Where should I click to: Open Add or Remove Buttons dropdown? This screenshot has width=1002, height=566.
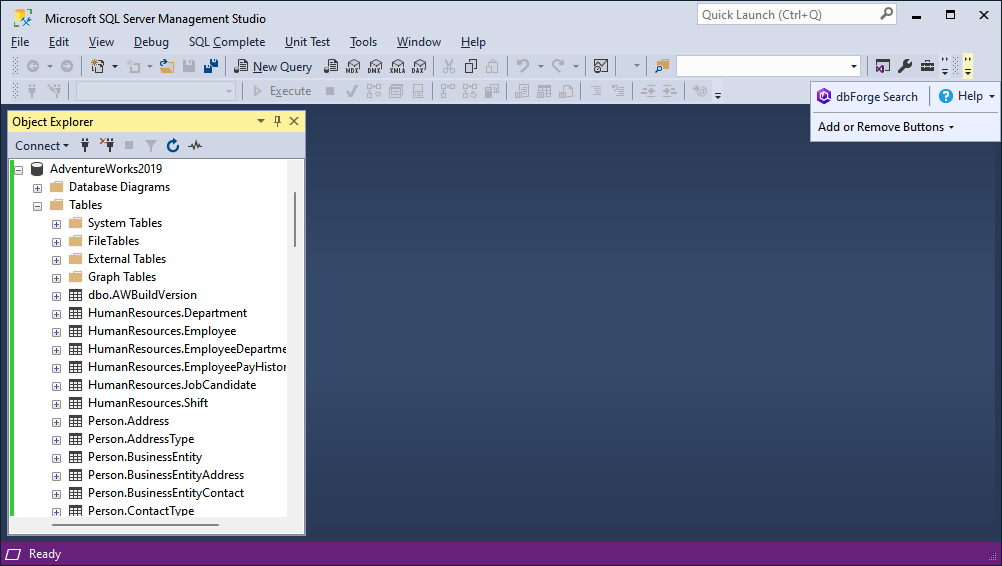coord(886,127)
